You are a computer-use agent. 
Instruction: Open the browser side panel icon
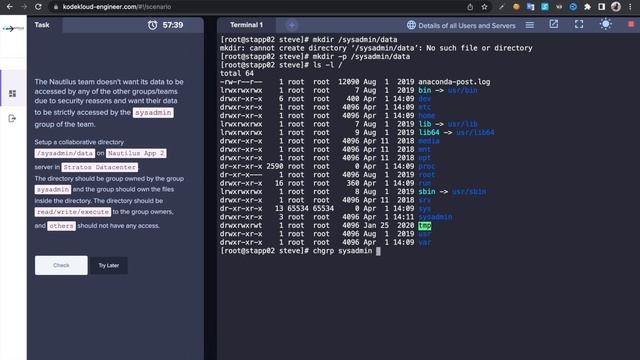coord(602,7)
